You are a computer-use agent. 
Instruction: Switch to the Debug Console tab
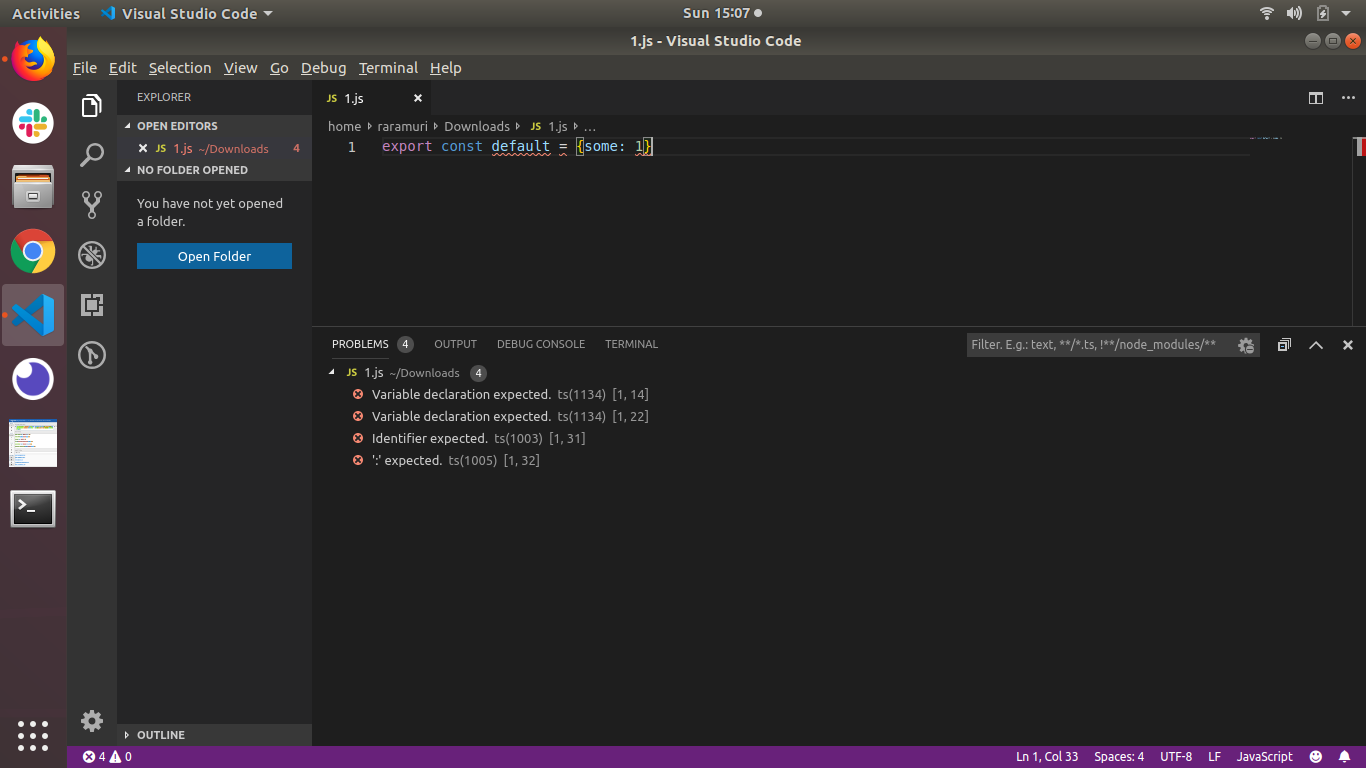[541, 344]
